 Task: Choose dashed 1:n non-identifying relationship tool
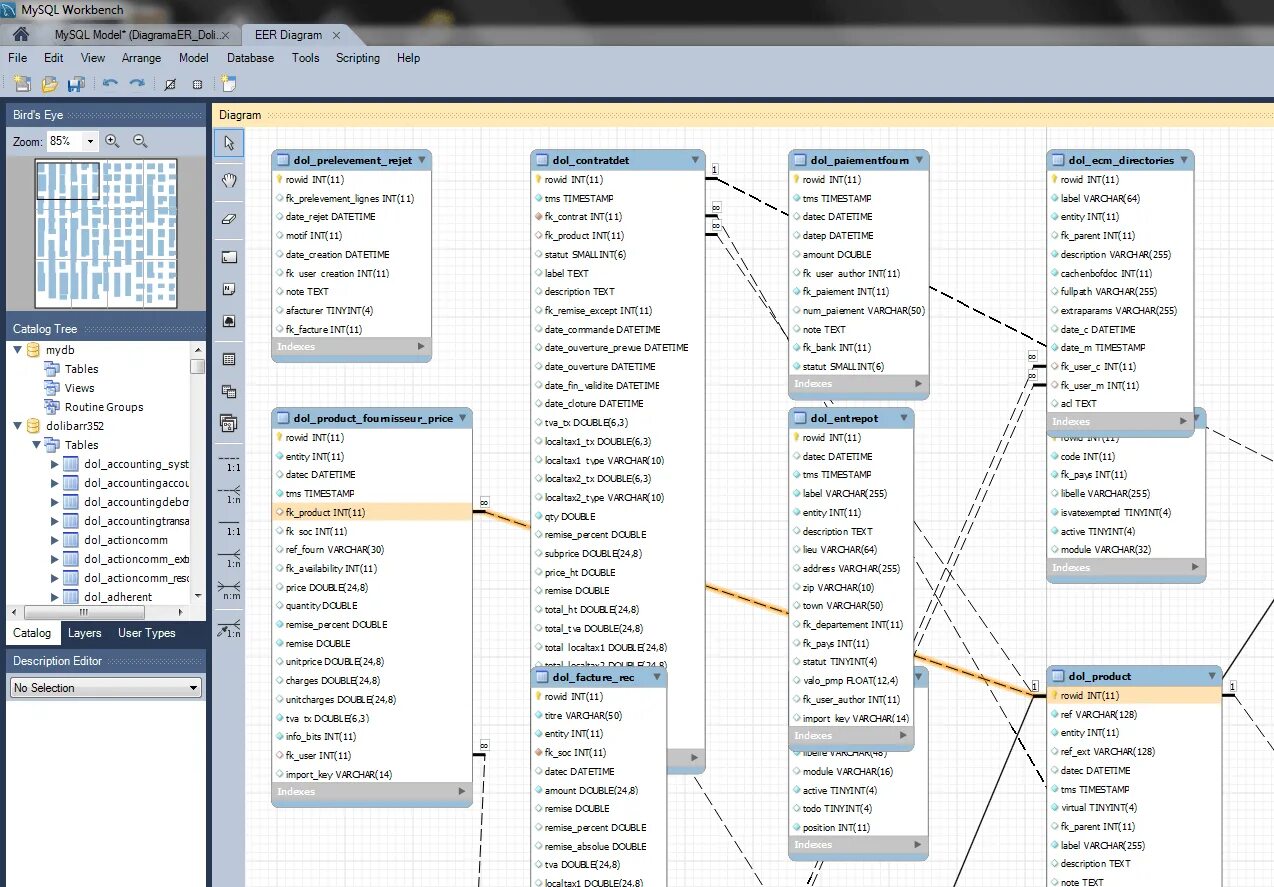[x=230, y=494]
